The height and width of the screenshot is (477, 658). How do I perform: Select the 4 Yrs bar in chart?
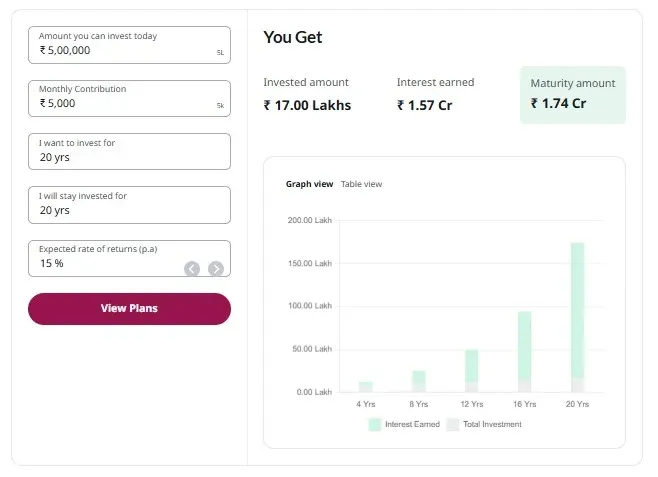click(366, 387)
